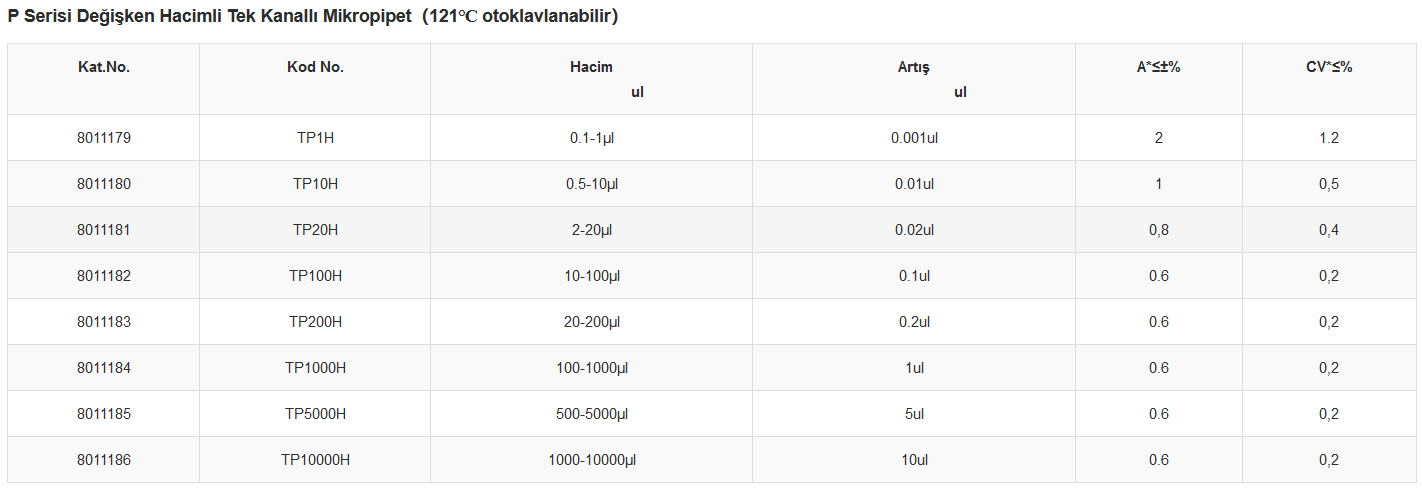The image size is (1422, 490).
Task: Select the Artış column header
Action: [x=914, y=67]
